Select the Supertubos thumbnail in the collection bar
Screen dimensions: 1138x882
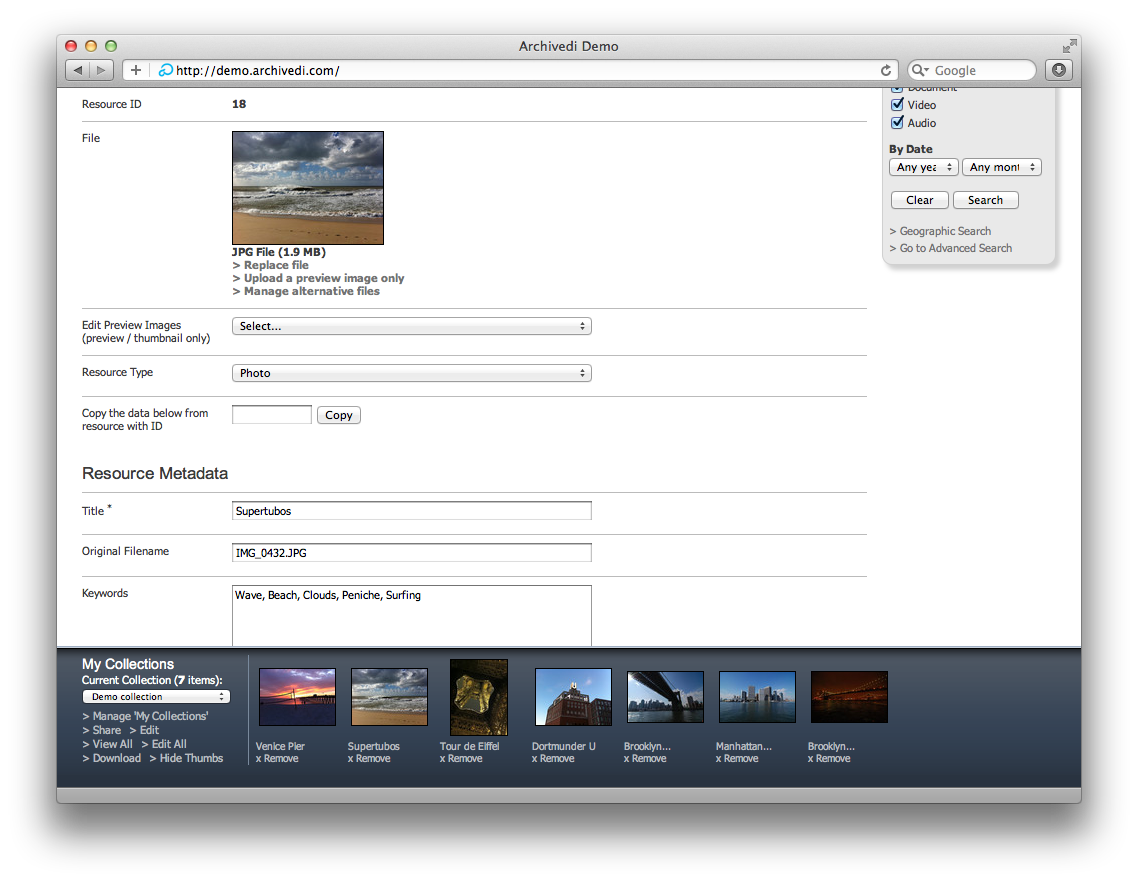(x=389, y=697)
